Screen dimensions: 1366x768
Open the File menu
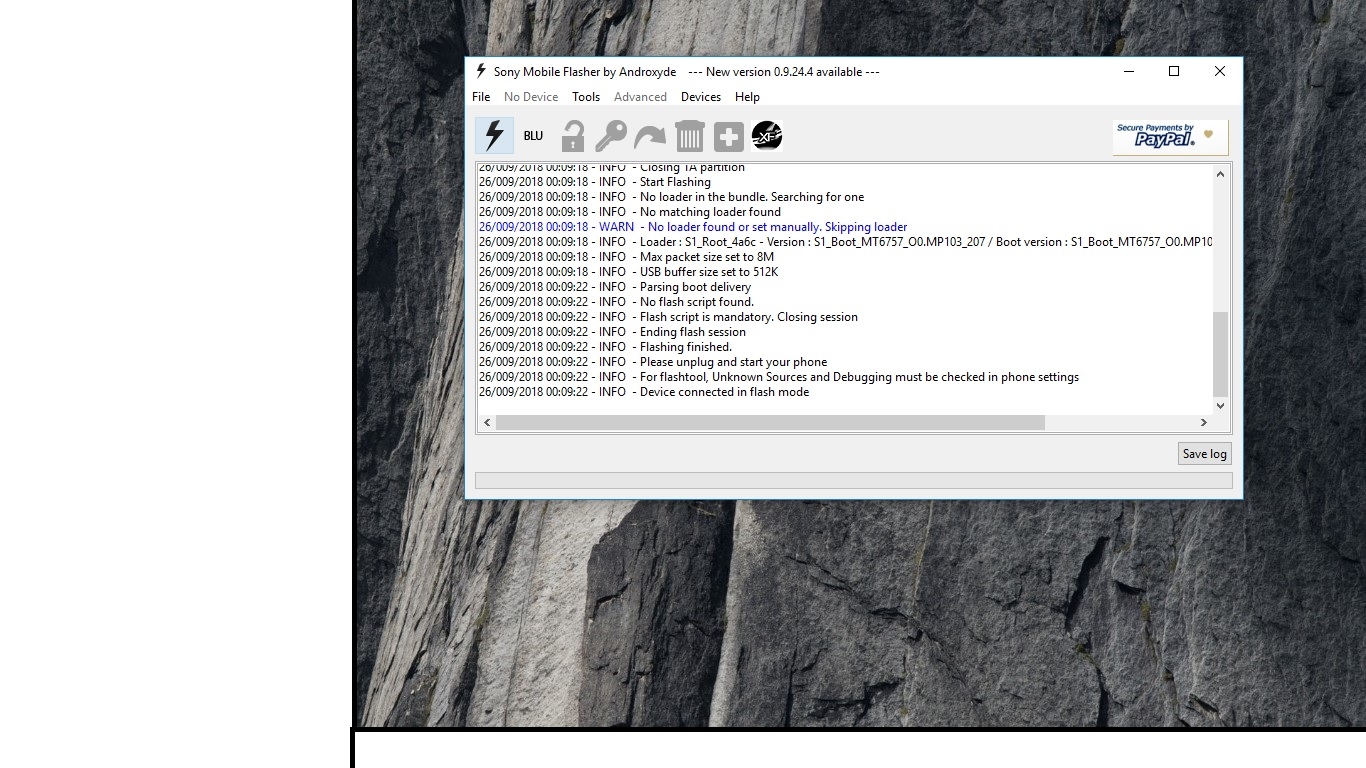(x=481, y=97)
